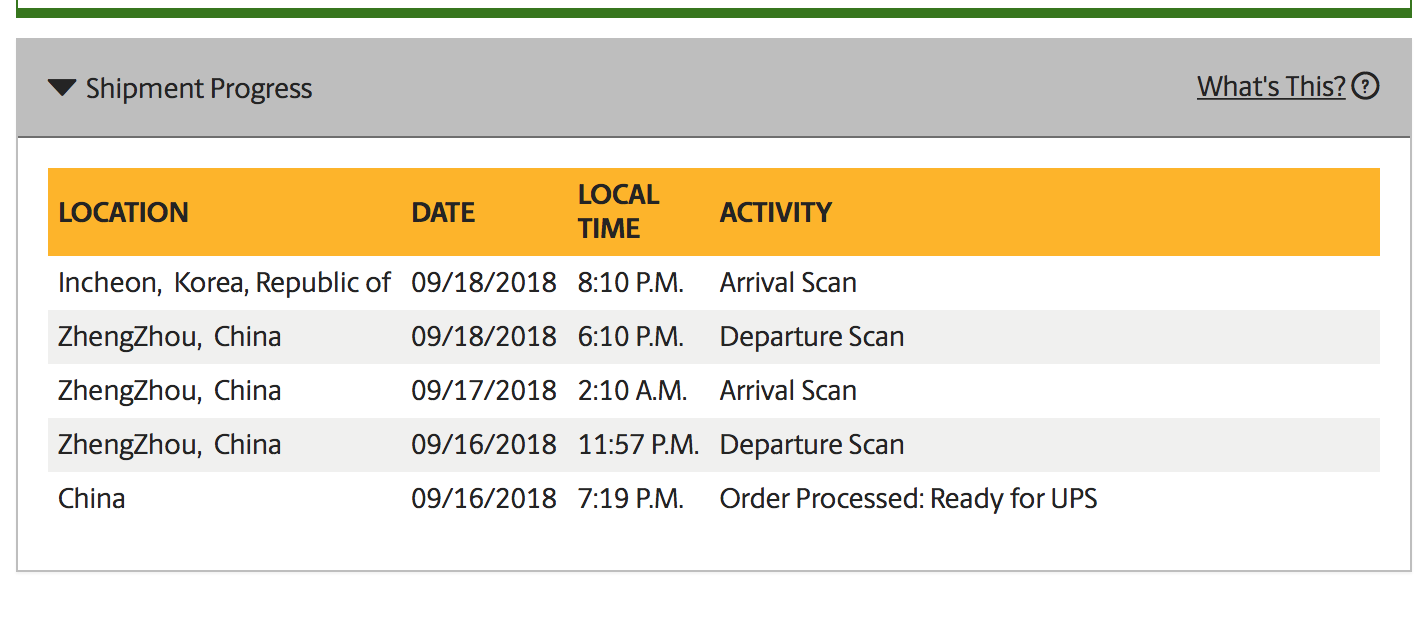This screenshot has height=618, width=1420.
Task: Collapse the Shipment Progress triangle
Action: (62, 88)
